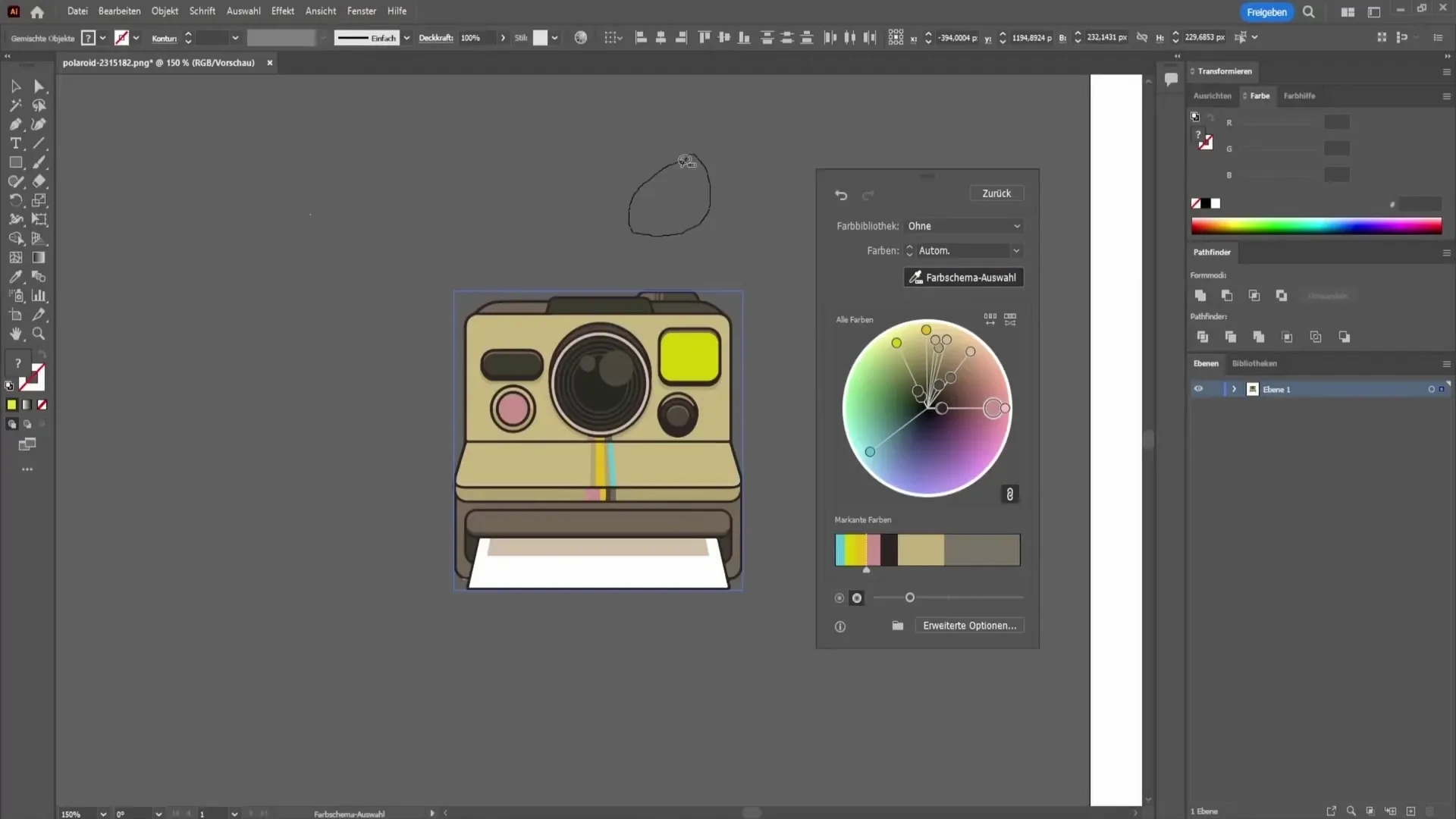Click Create New Layer icon in Ebenen panel
Image resolution: width=1456 pixels, height=819 pixels.
[x=1410, y=811]
